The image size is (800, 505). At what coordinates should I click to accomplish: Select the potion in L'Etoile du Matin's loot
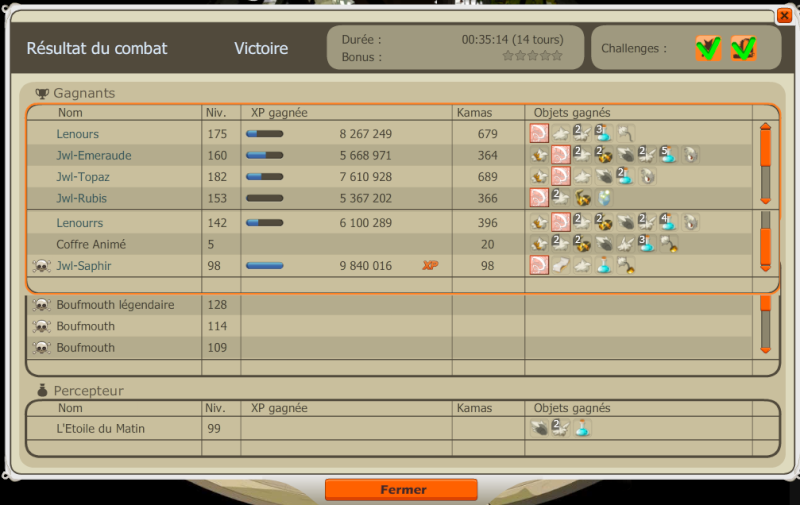582,428
